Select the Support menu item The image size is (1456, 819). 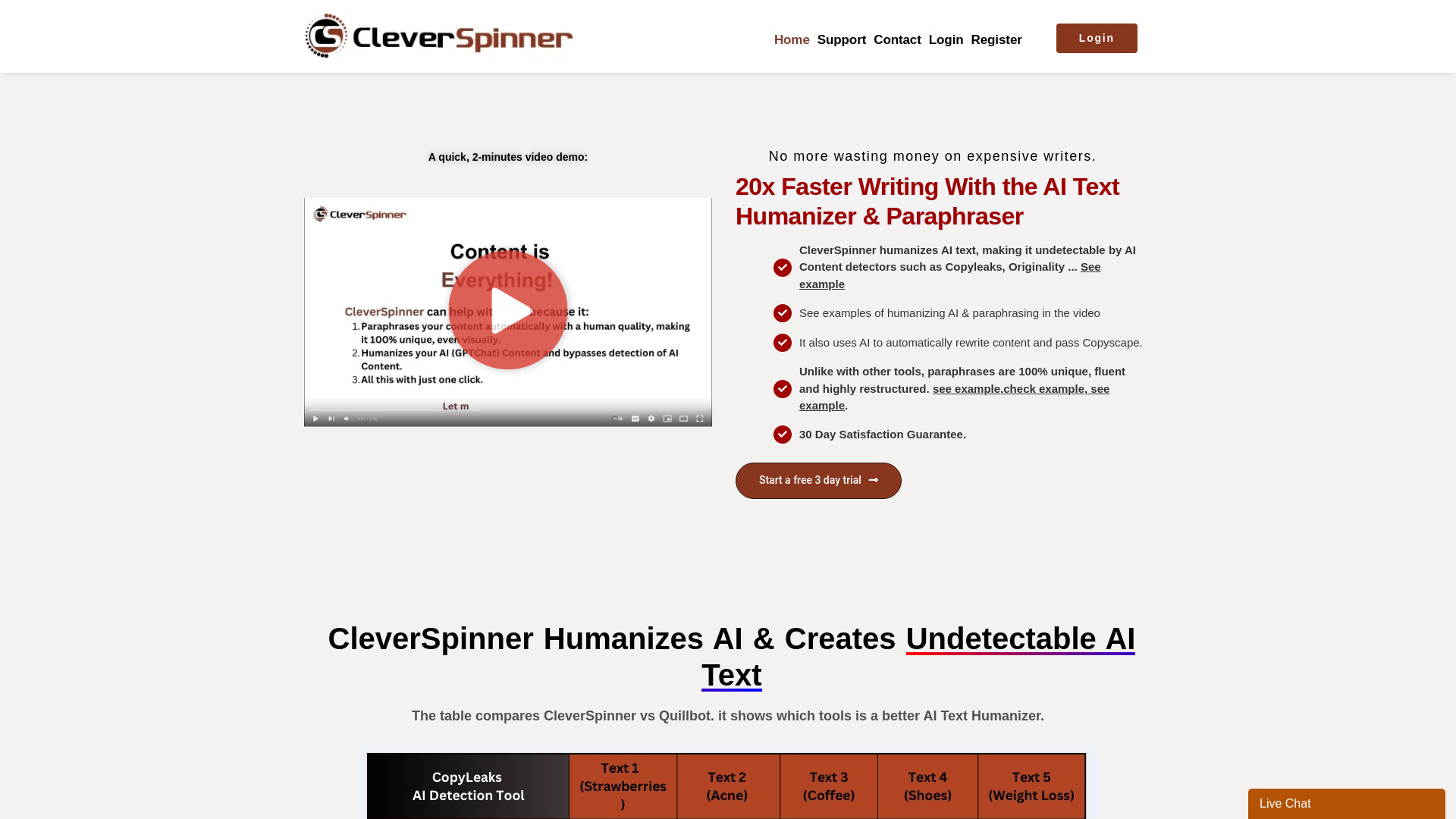(842, 40)
